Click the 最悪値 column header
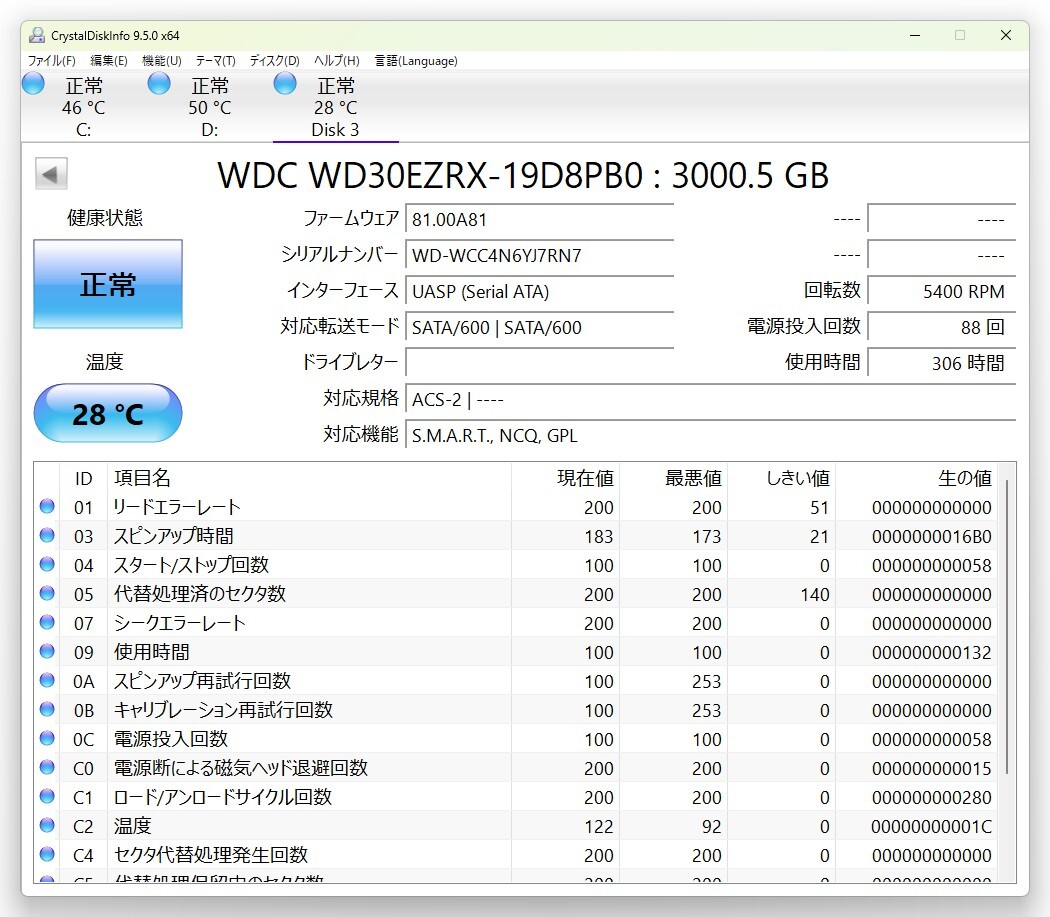 point(674,478)
